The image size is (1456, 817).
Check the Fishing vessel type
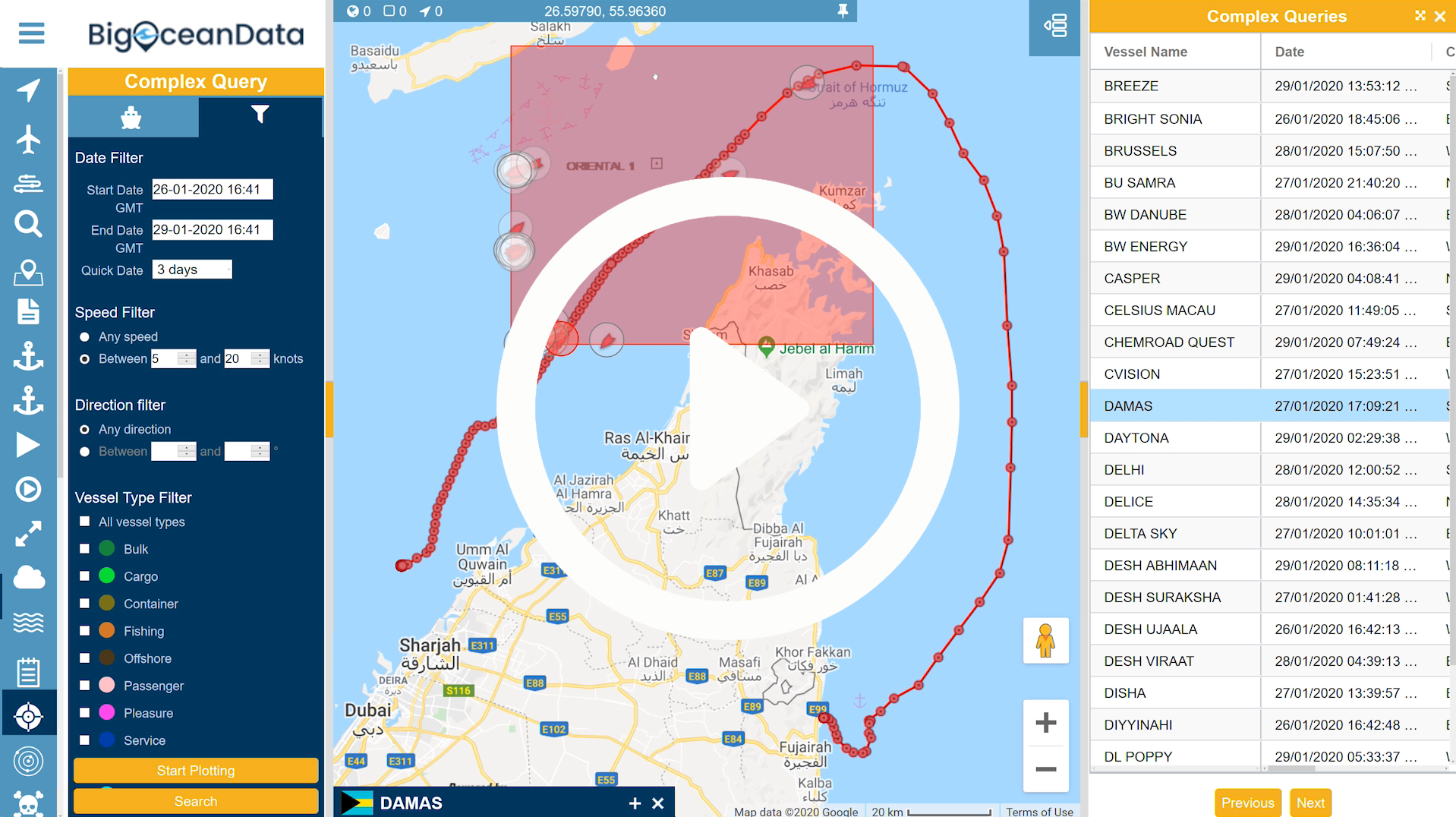(x=84, y=630)
